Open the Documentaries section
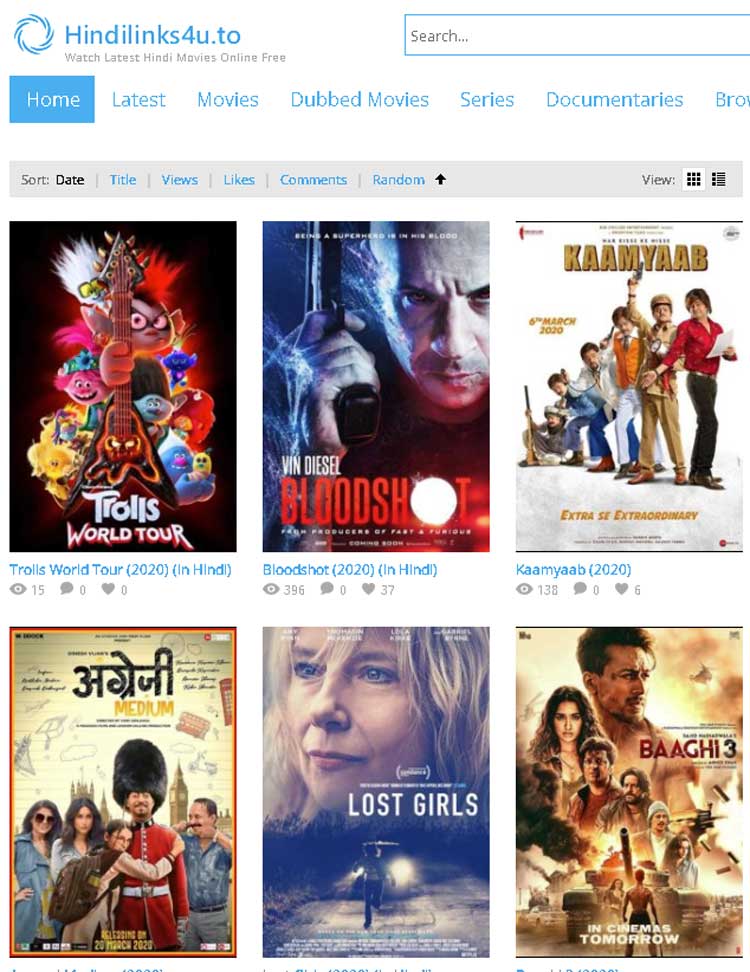Viewport: 750px width, 972px height. (614, 100)
